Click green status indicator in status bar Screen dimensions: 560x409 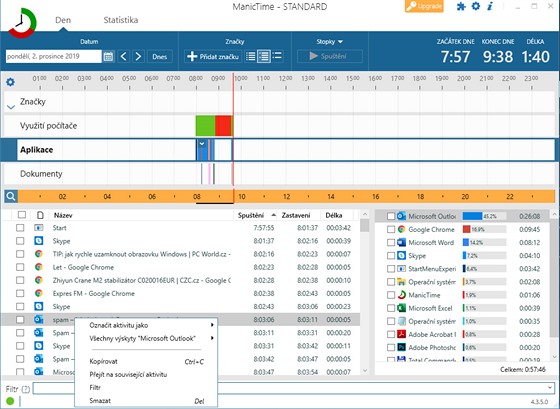pyautogui.click(x=10, y=401)
